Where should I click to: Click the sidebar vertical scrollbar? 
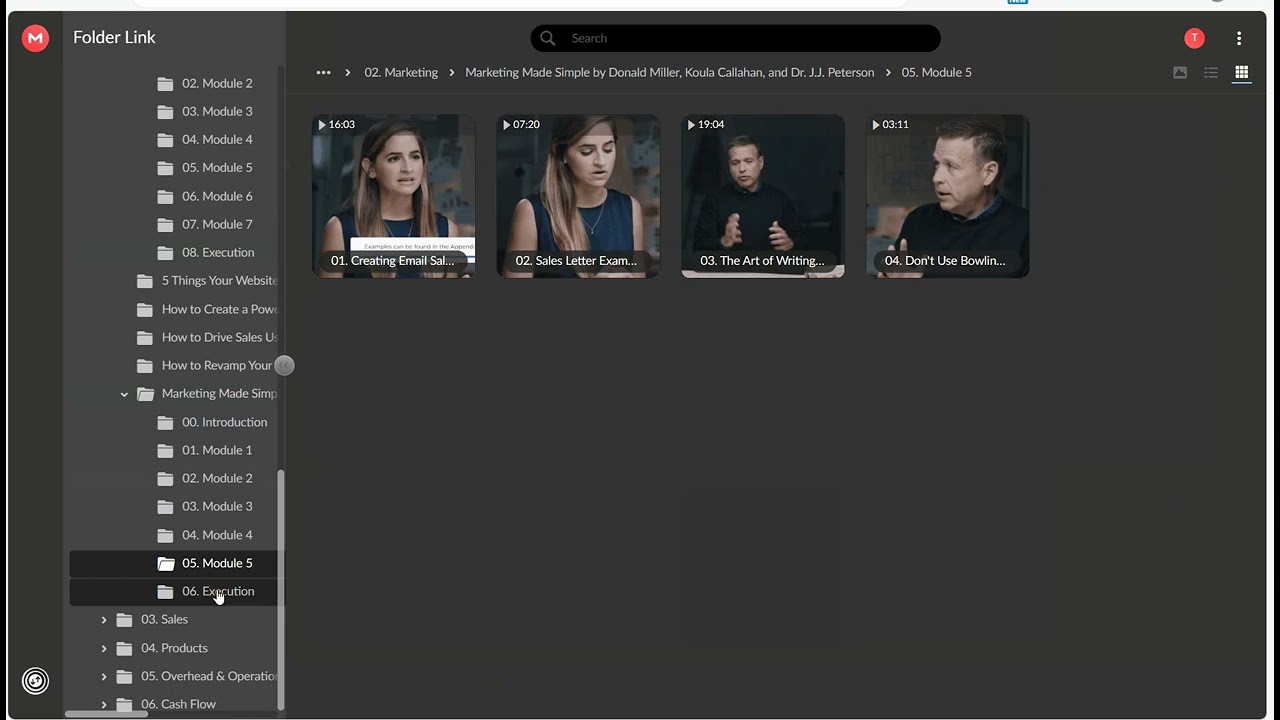point(281,590)
